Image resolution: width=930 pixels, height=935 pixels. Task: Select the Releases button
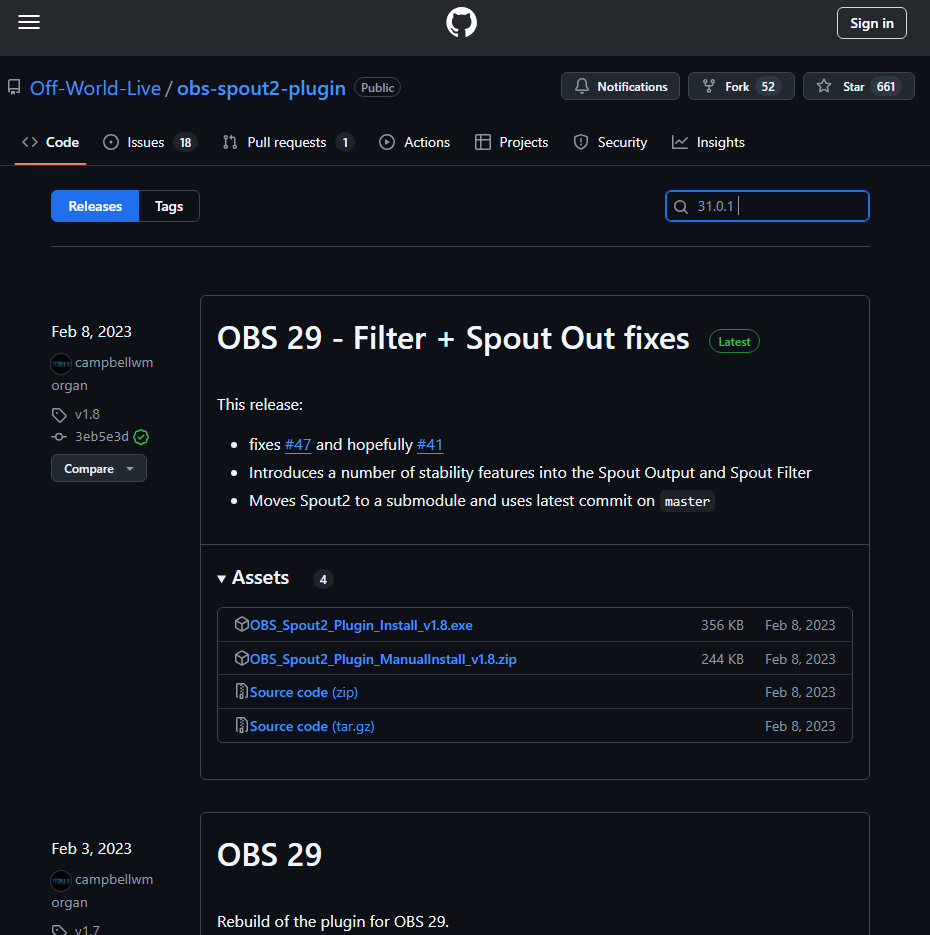click(x=95, y=206)
